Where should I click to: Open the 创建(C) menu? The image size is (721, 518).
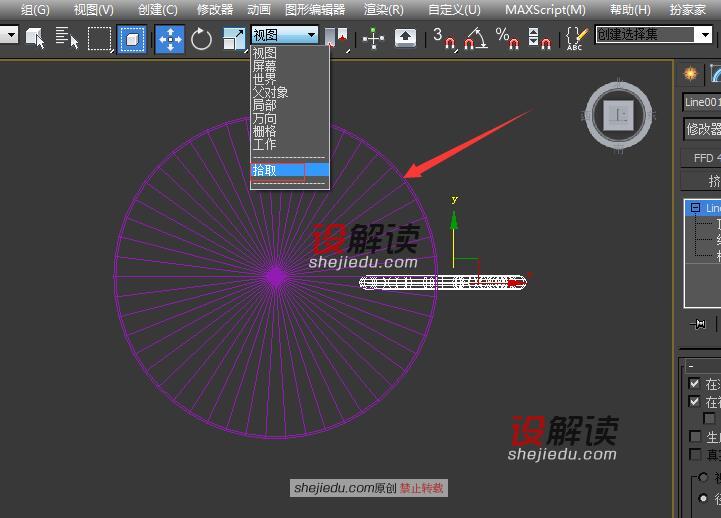pyautogui.click(x=158, y=9)
